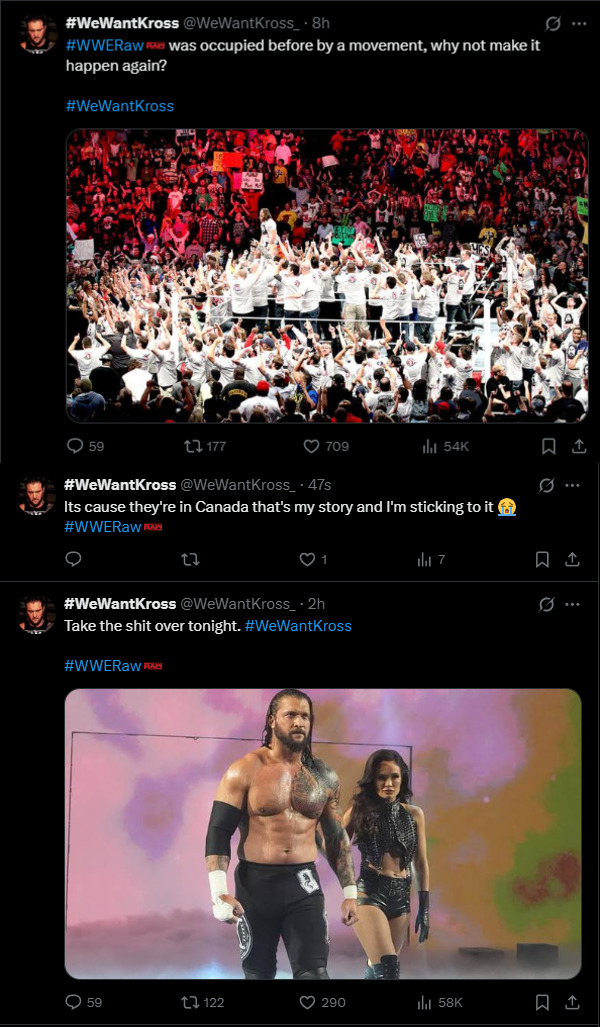Open #WWERaw hashtag in the Canada tweet
Image resolution: width=600 pixels, height=1027 pixels.
[103, 527]
